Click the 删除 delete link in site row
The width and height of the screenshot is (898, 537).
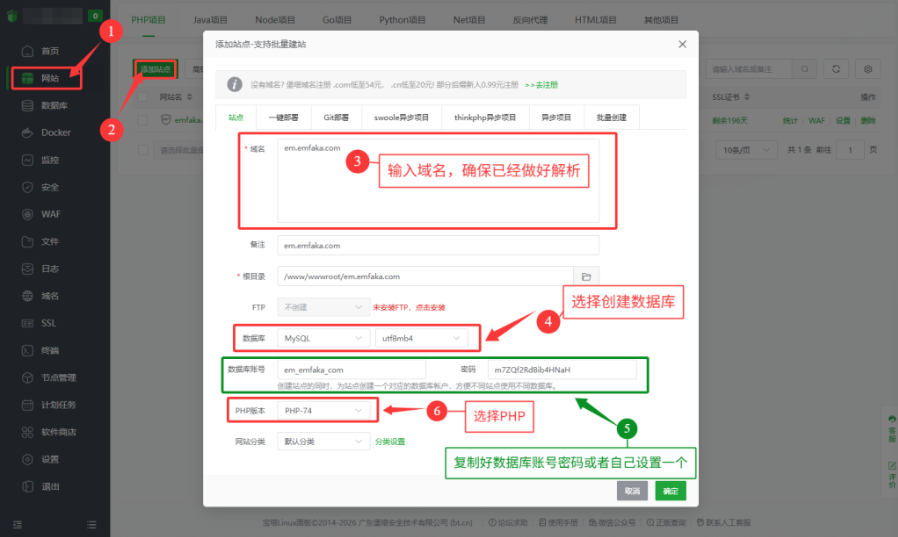click(868, 121)
